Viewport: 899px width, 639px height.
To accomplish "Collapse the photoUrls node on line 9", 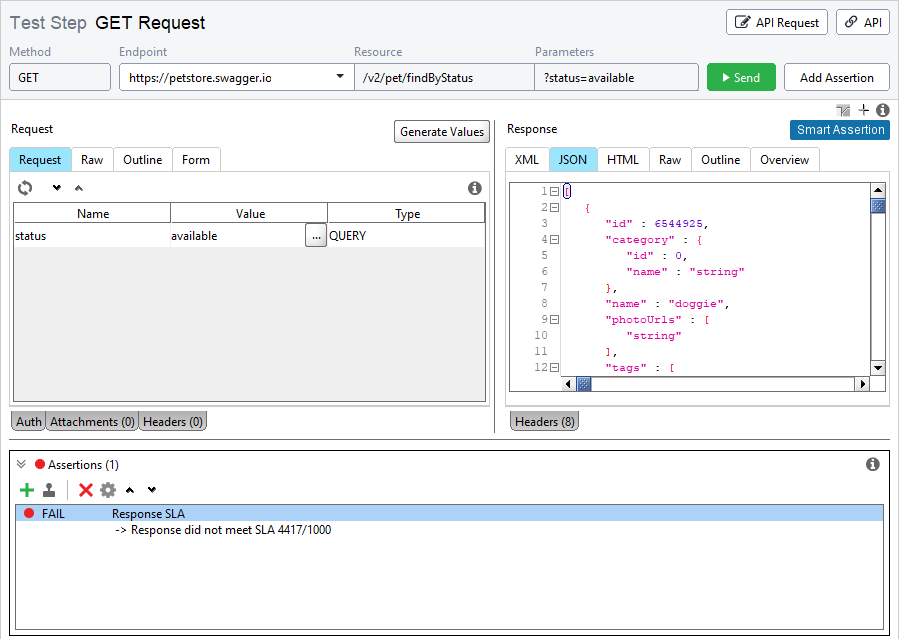I will point(554,320).
